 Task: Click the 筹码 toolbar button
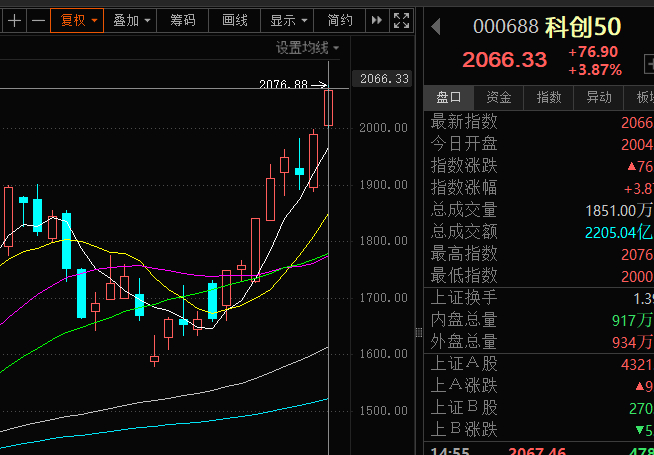[183, 20]
